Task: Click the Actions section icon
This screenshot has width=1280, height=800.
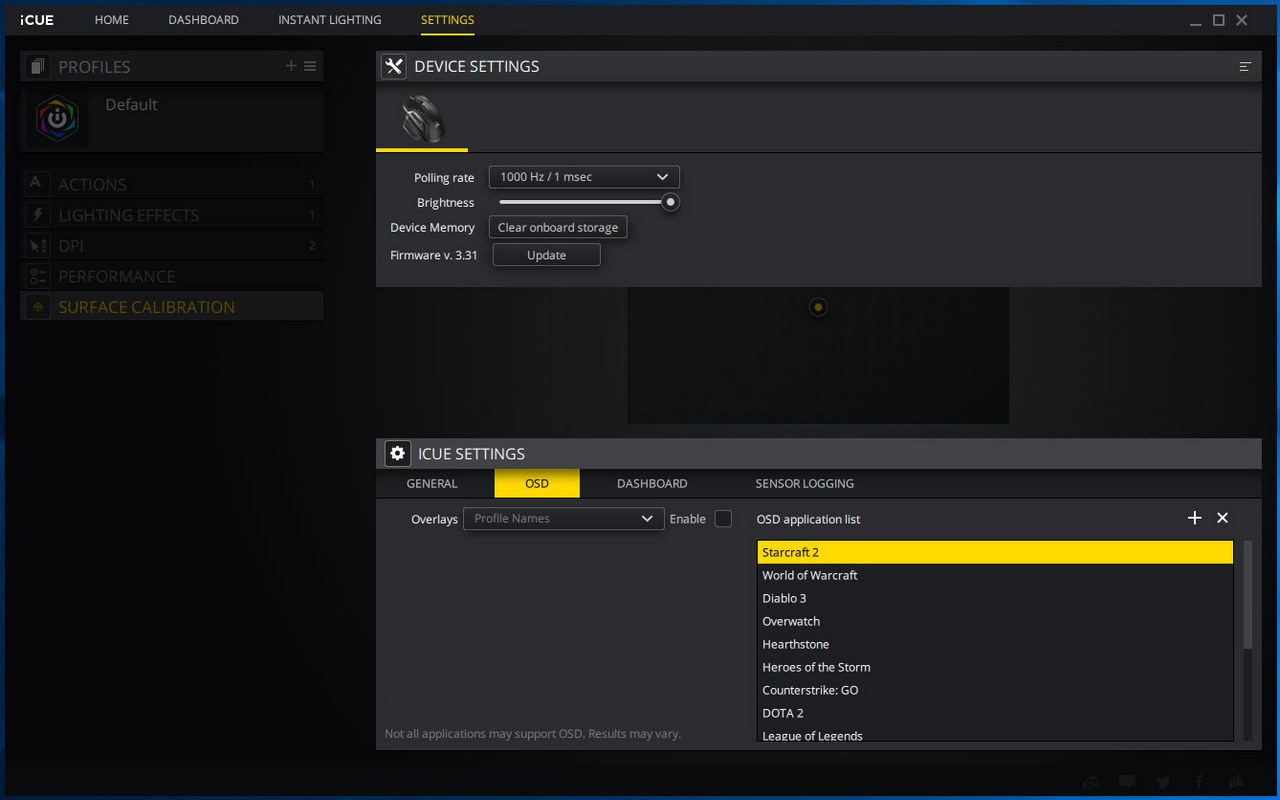Action: point(36,184)
